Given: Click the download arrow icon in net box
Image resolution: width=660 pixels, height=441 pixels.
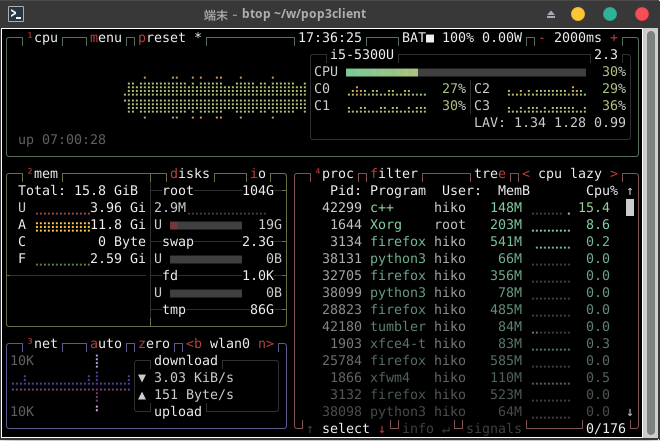Looking at the screenshot, I should pos(142,378).
